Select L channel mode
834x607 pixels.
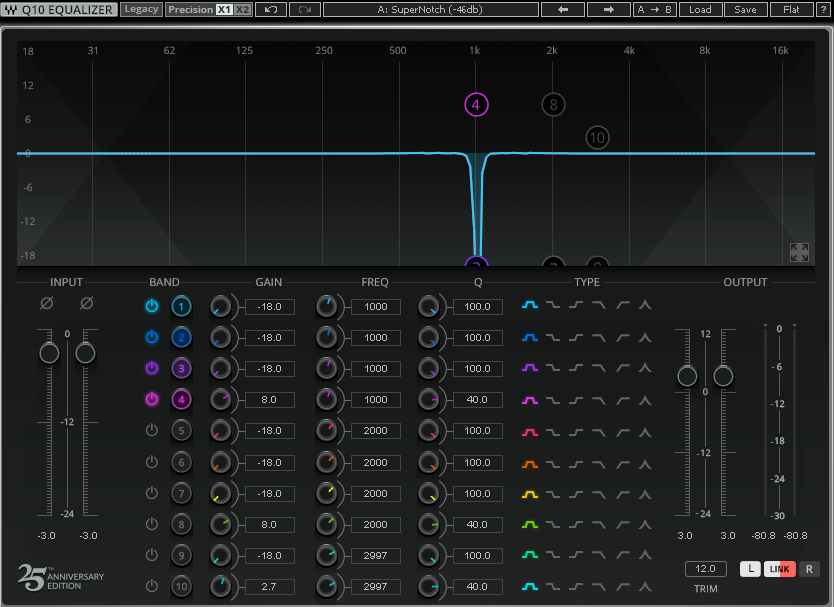coord(750,569)
